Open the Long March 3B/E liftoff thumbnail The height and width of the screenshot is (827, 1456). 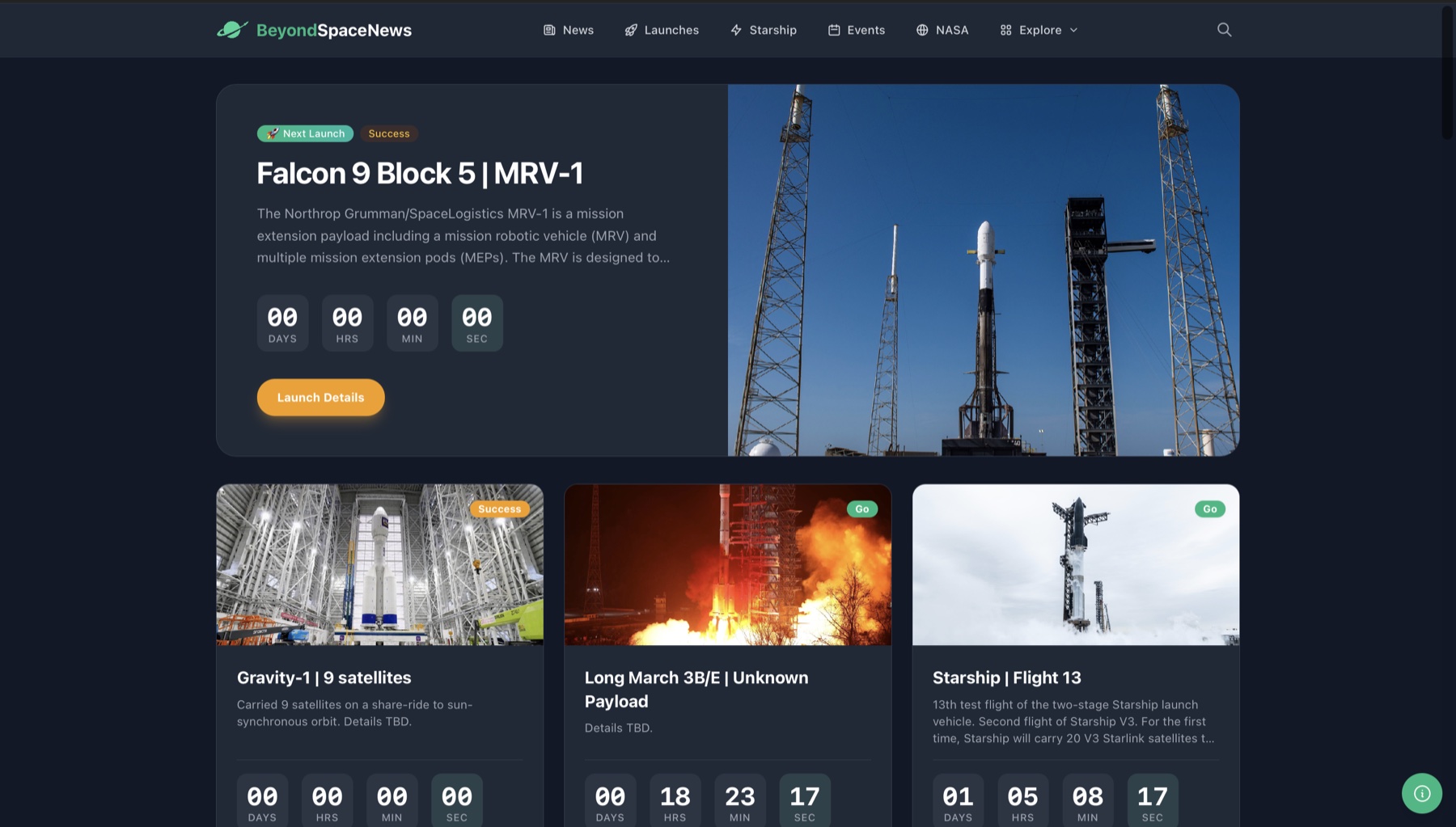pos(728,564)
